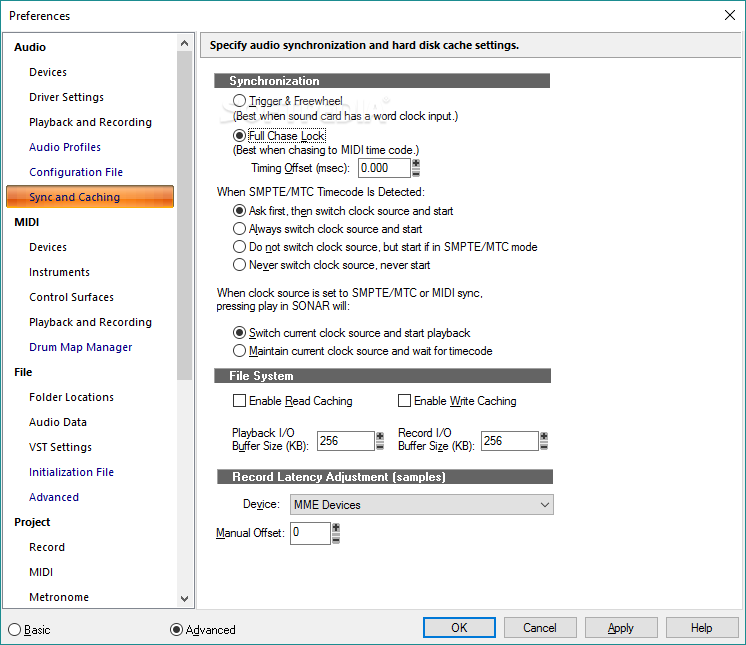
Task: Click the sidebar scrollbar thumb
Action: [185, 215]
